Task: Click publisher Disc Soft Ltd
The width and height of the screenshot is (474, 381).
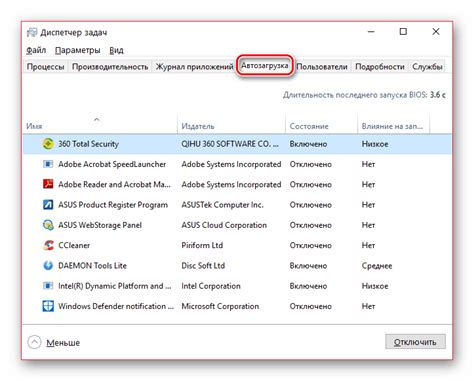Action: [203, 266]
